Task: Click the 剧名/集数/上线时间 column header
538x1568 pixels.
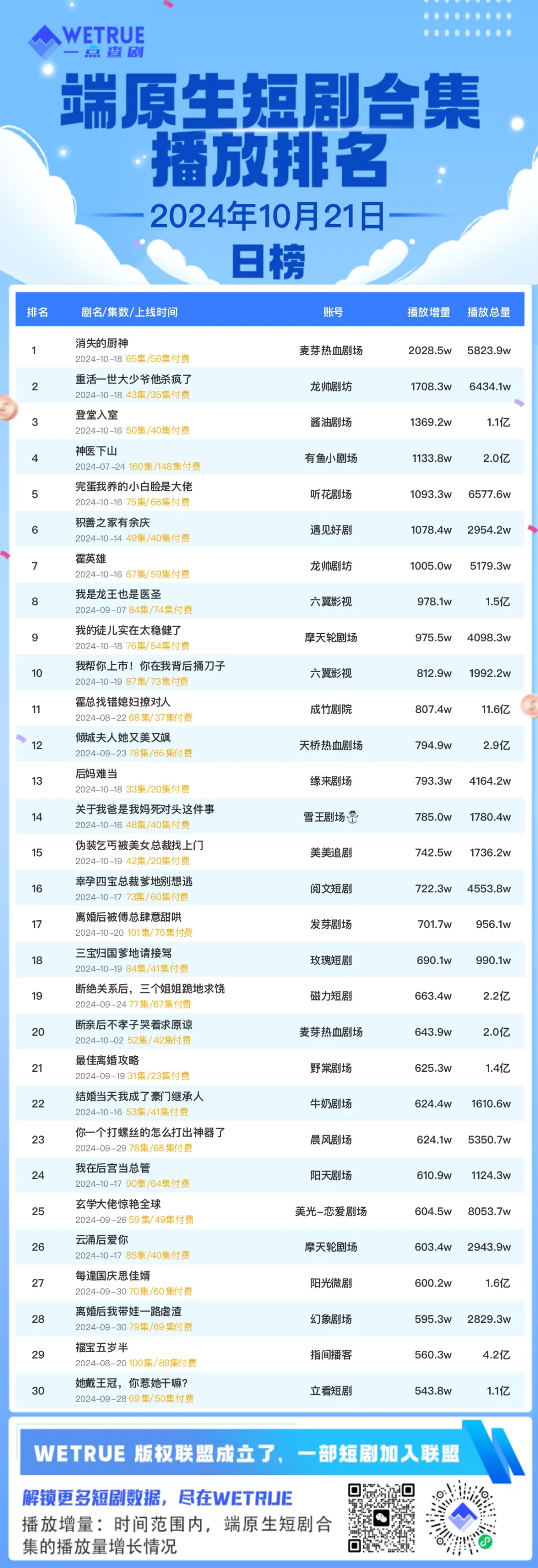Action: (x=129, y=312)
